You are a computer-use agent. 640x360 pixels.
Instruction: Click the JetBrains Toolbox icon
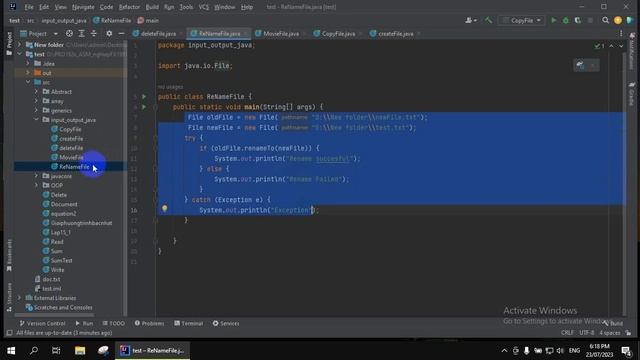point(630,20)
